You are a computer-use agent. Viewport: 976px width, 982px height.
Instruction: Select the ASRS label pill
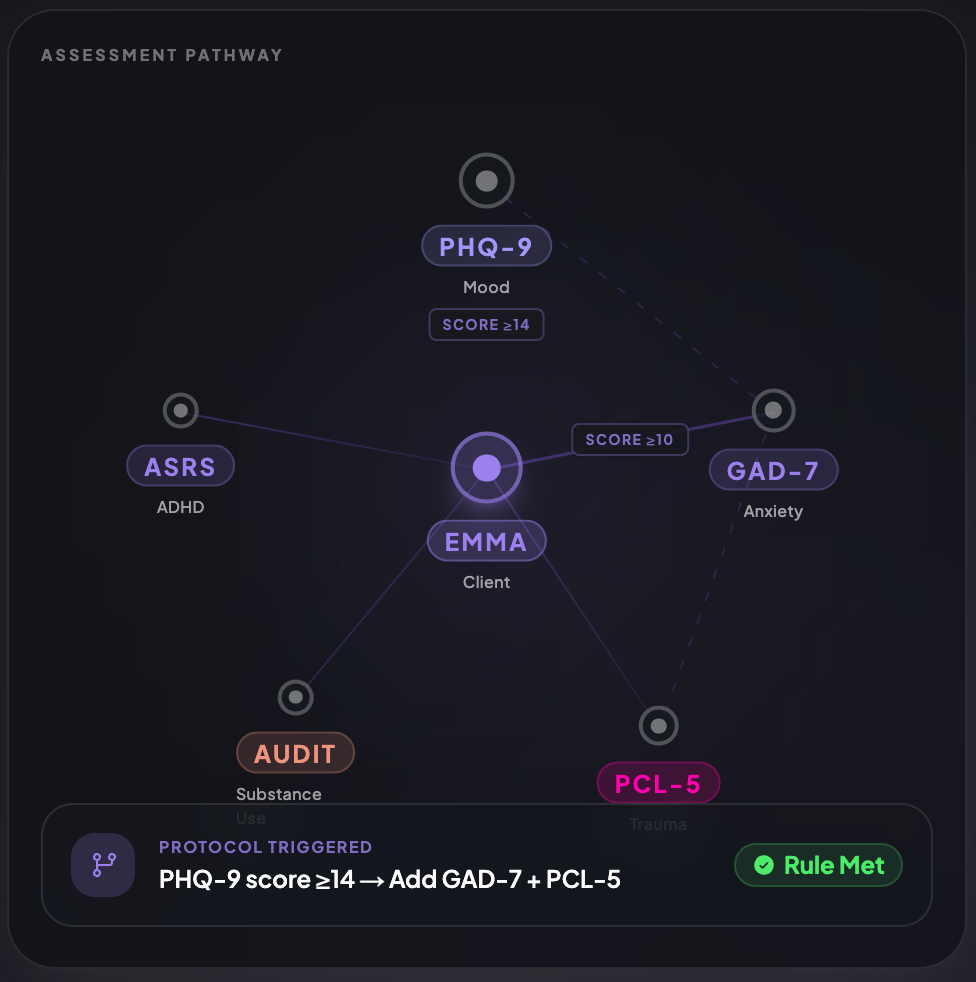[180, 466]
